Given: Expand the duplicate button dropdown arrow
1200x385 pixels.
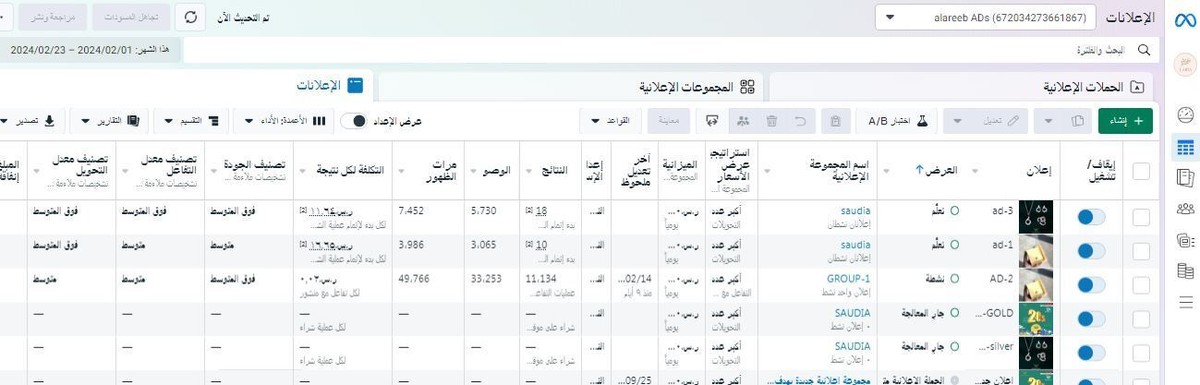Looking at the screenshot, I should [x=1048, y=121].
